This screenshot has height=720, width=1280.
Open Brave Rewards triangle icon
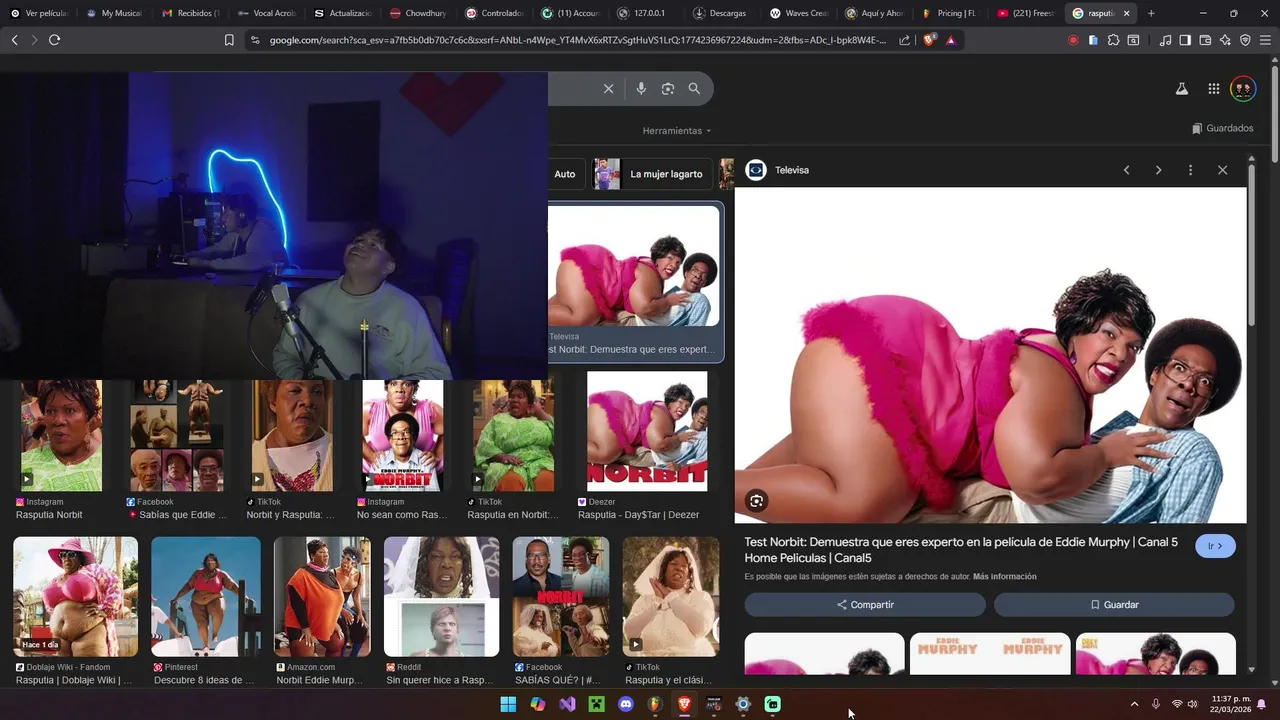(950, 40)
